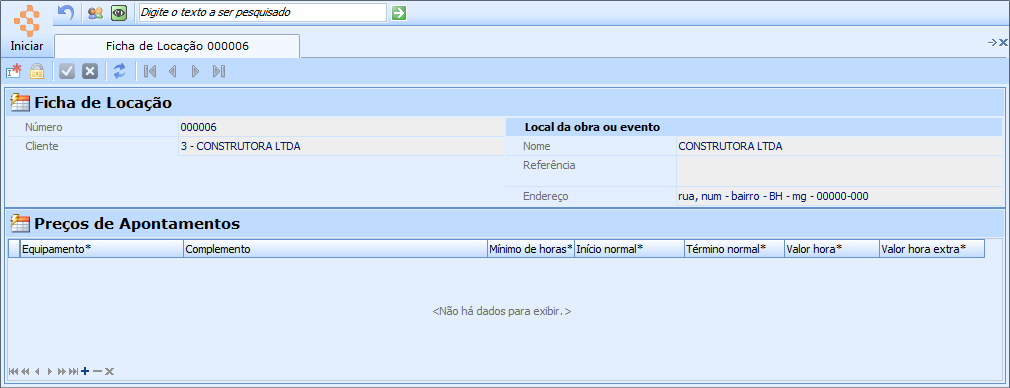1010x388 pixels.
Task: Click the Ficha de Locação heading text
Action: pos(103,102)
